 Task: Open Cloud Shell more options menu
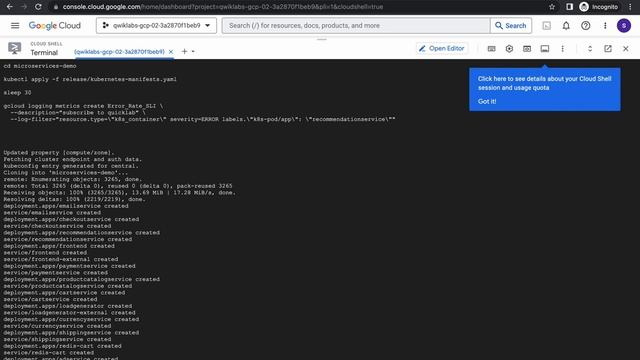pyautogui.click(x=562, y=49)
